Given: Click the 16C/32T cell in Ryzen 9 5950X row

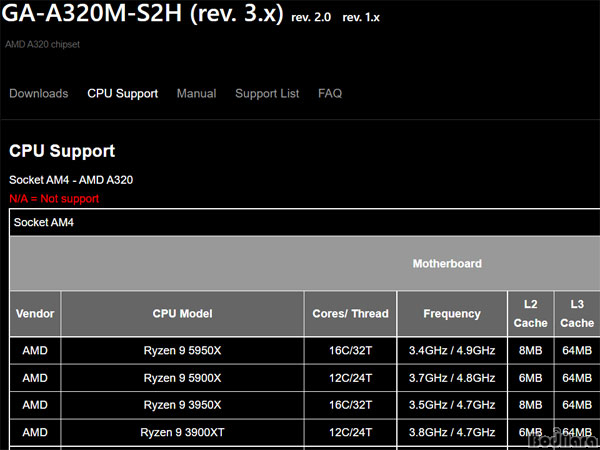Looking at the screenshot, I should click(x=351, y=351).
